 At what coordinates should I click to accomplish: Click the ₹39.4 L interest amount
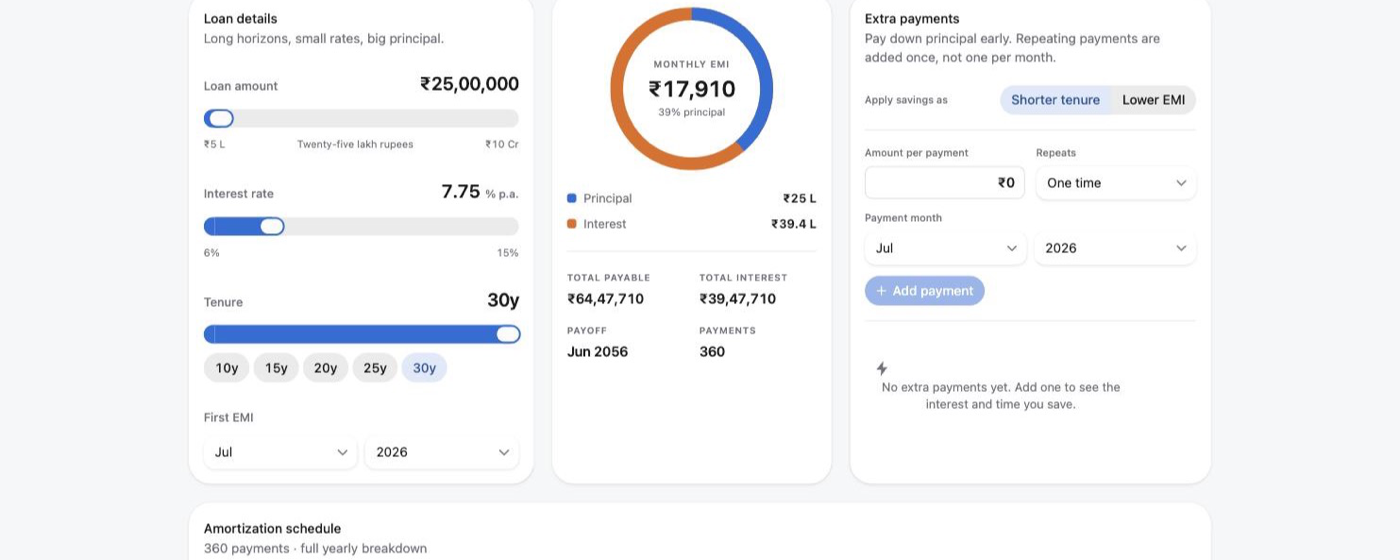point(793,224)
